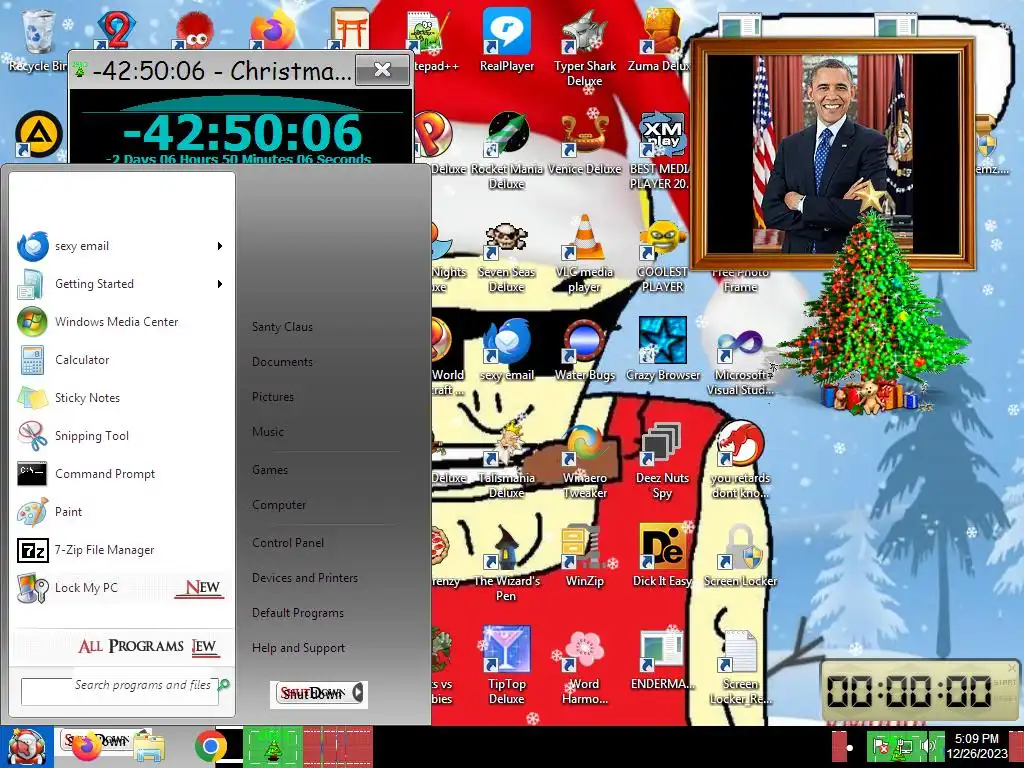Image resolution: width=1024 pixels, height=768 pixels.
Task: Open Default Programs link
Action: (x=298, y=613)
